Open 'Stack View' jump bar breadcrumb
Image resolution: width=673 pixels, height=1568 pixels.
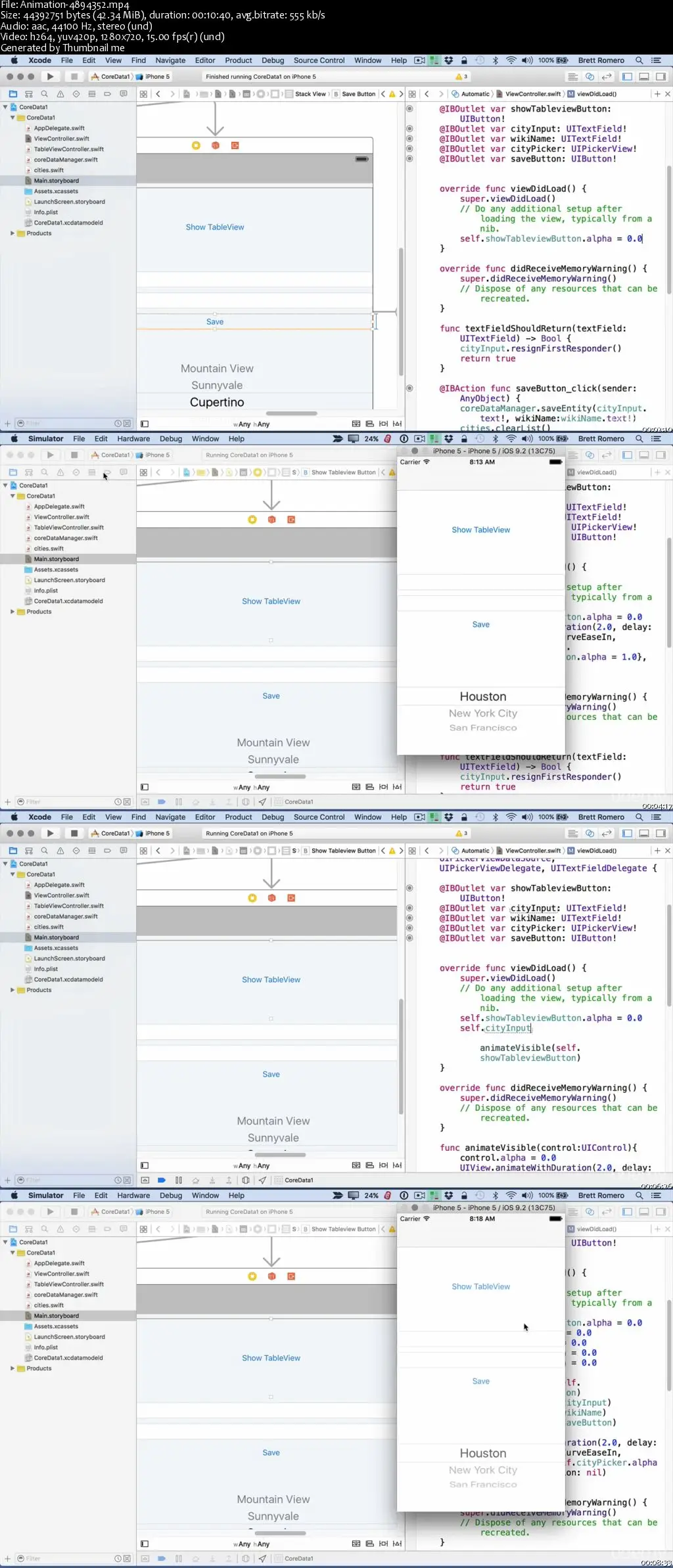tap(306, 94)
